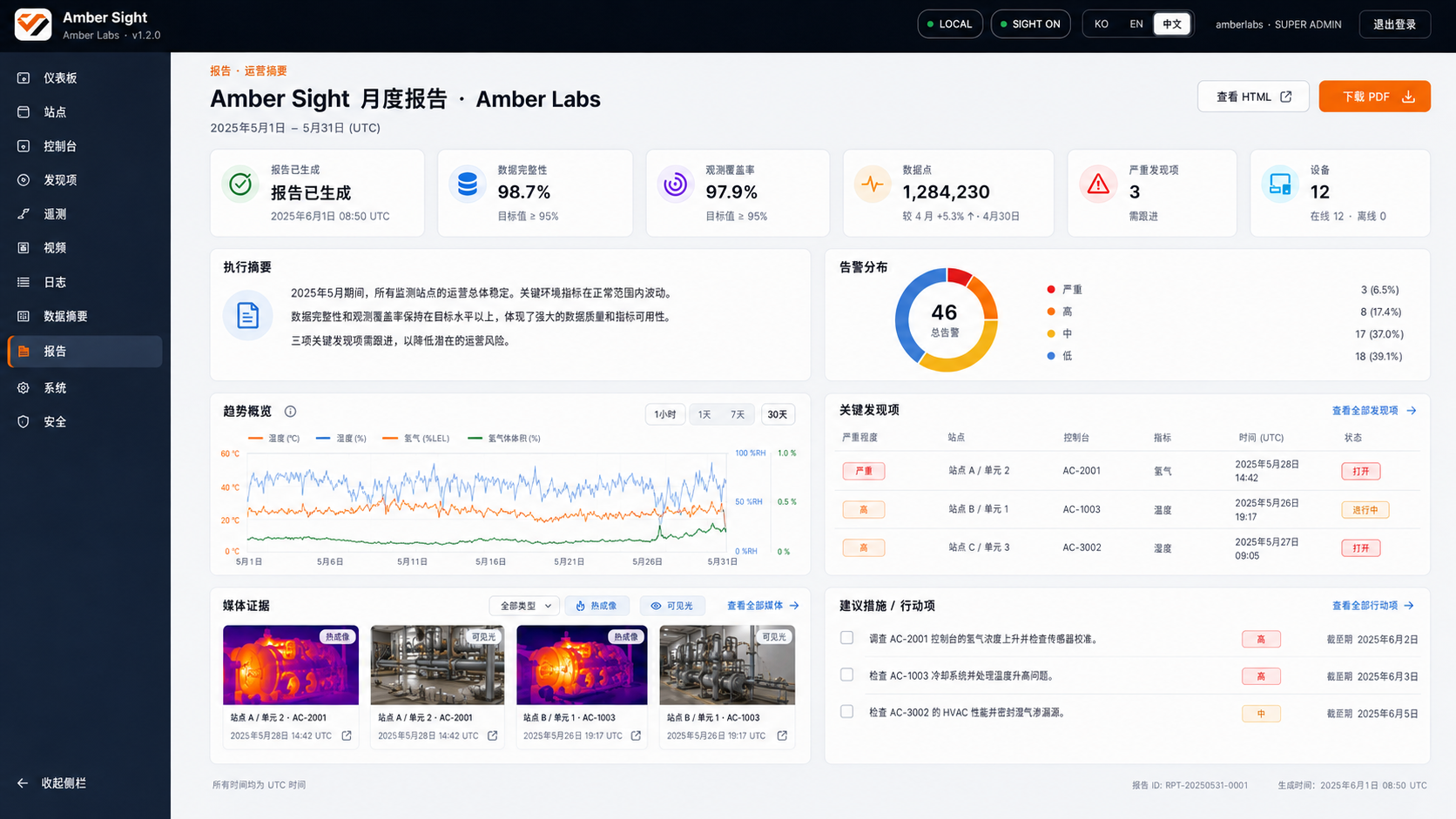The image size is (1456, 819).
Task: Check the AC-2001 氢气浓度 action item
Action: 846,638
